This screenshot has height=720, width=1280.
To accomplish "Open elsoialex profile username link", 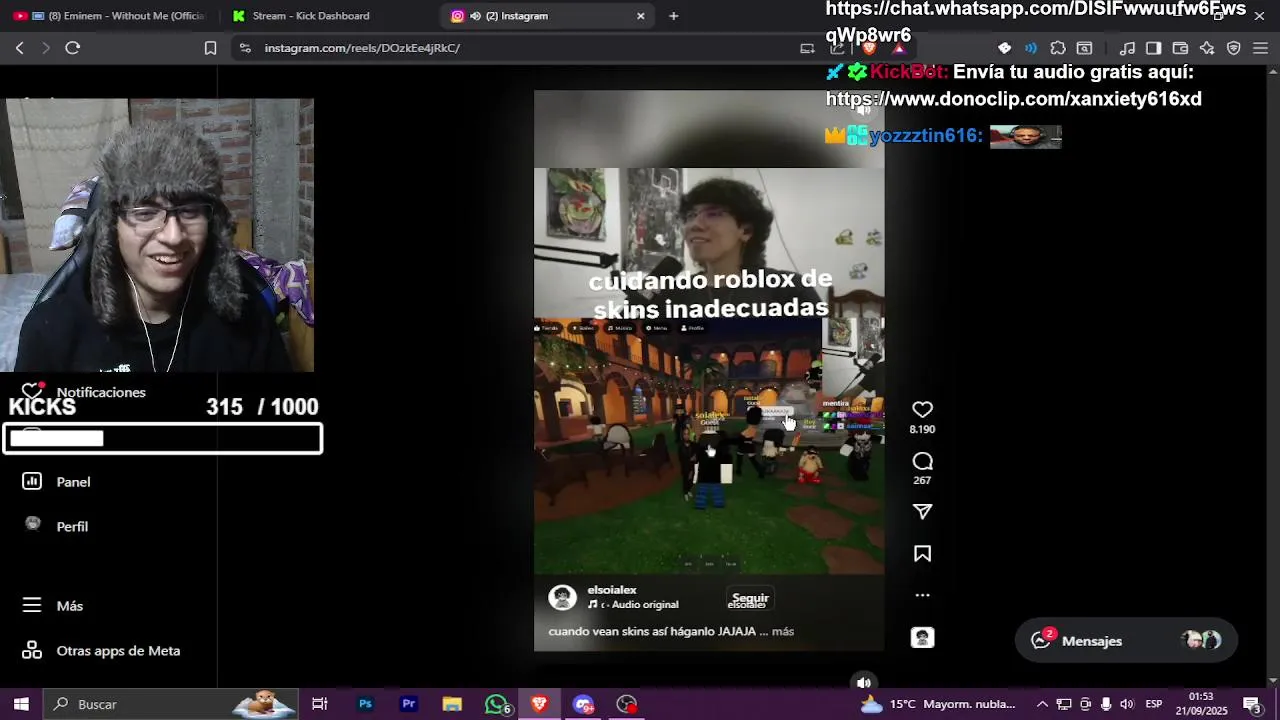I will tap(612, 590).
